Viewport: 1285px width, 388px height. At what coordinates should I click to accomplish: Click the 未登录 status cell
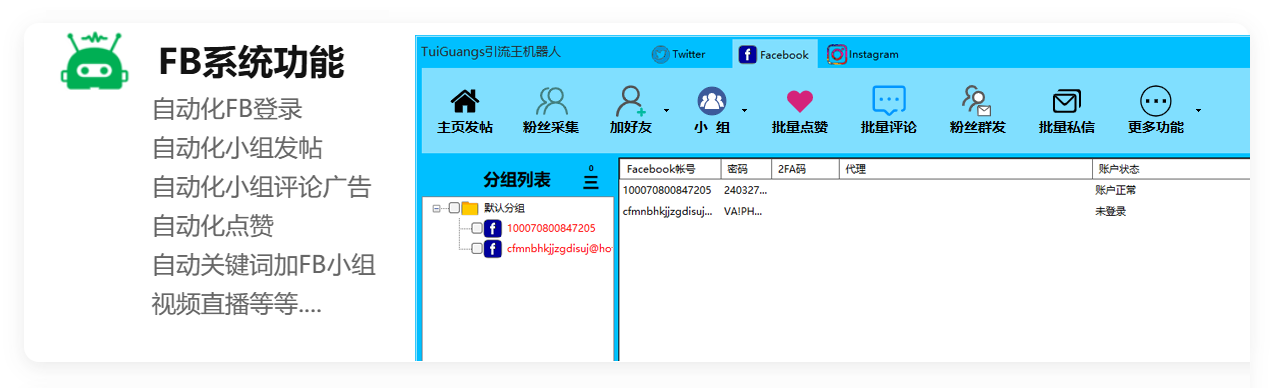tap(1111, 211)
